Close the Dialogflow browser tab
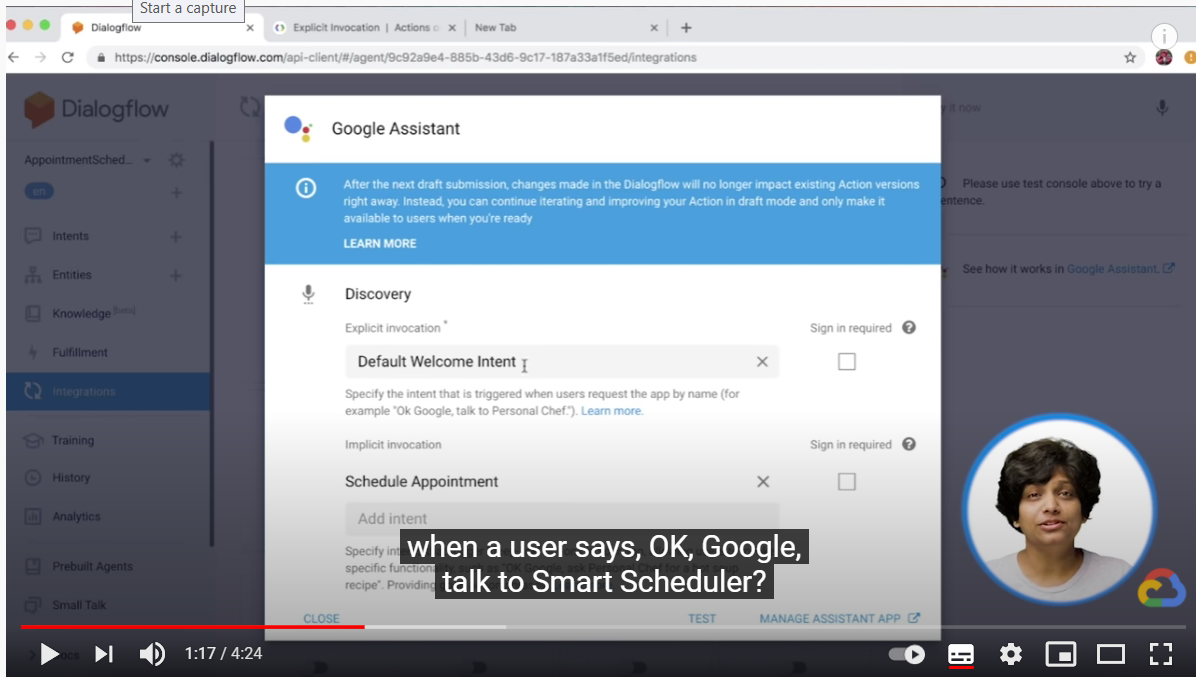 click(249, 27)
